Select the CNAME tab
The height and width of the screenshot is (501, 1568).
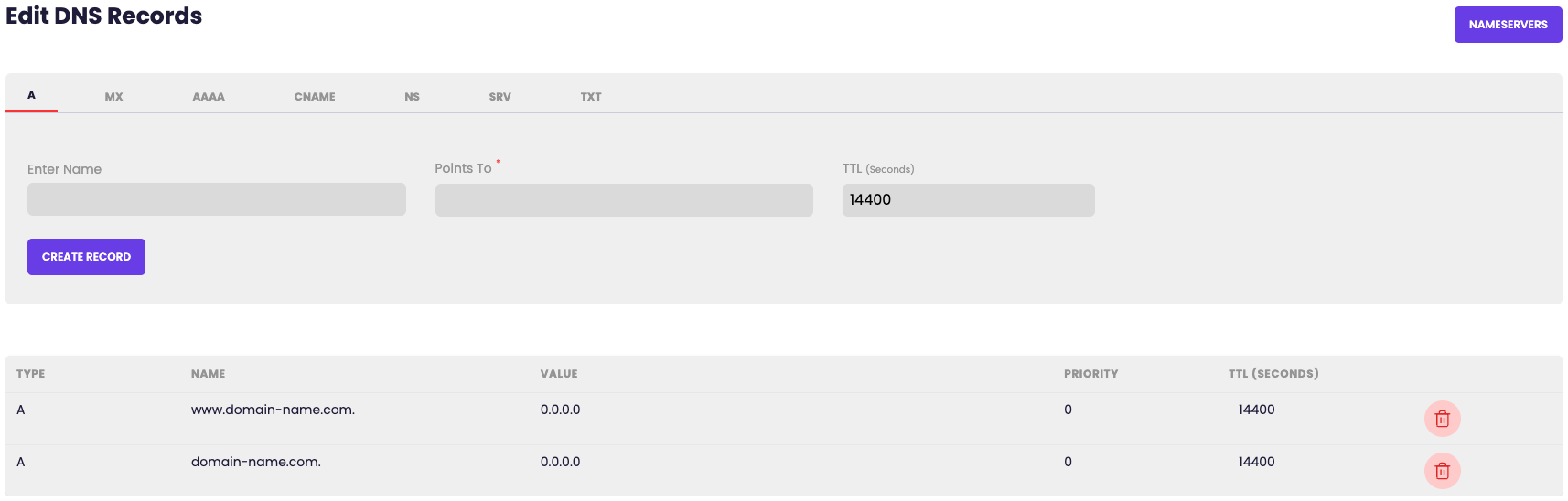(x=315, y=97)
